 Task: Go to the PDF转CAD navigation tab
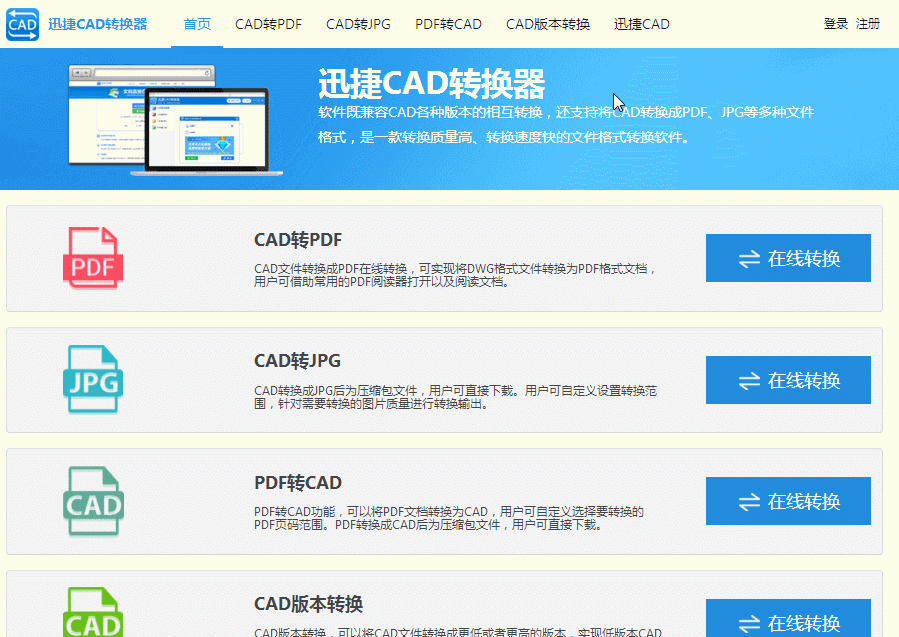448,24
